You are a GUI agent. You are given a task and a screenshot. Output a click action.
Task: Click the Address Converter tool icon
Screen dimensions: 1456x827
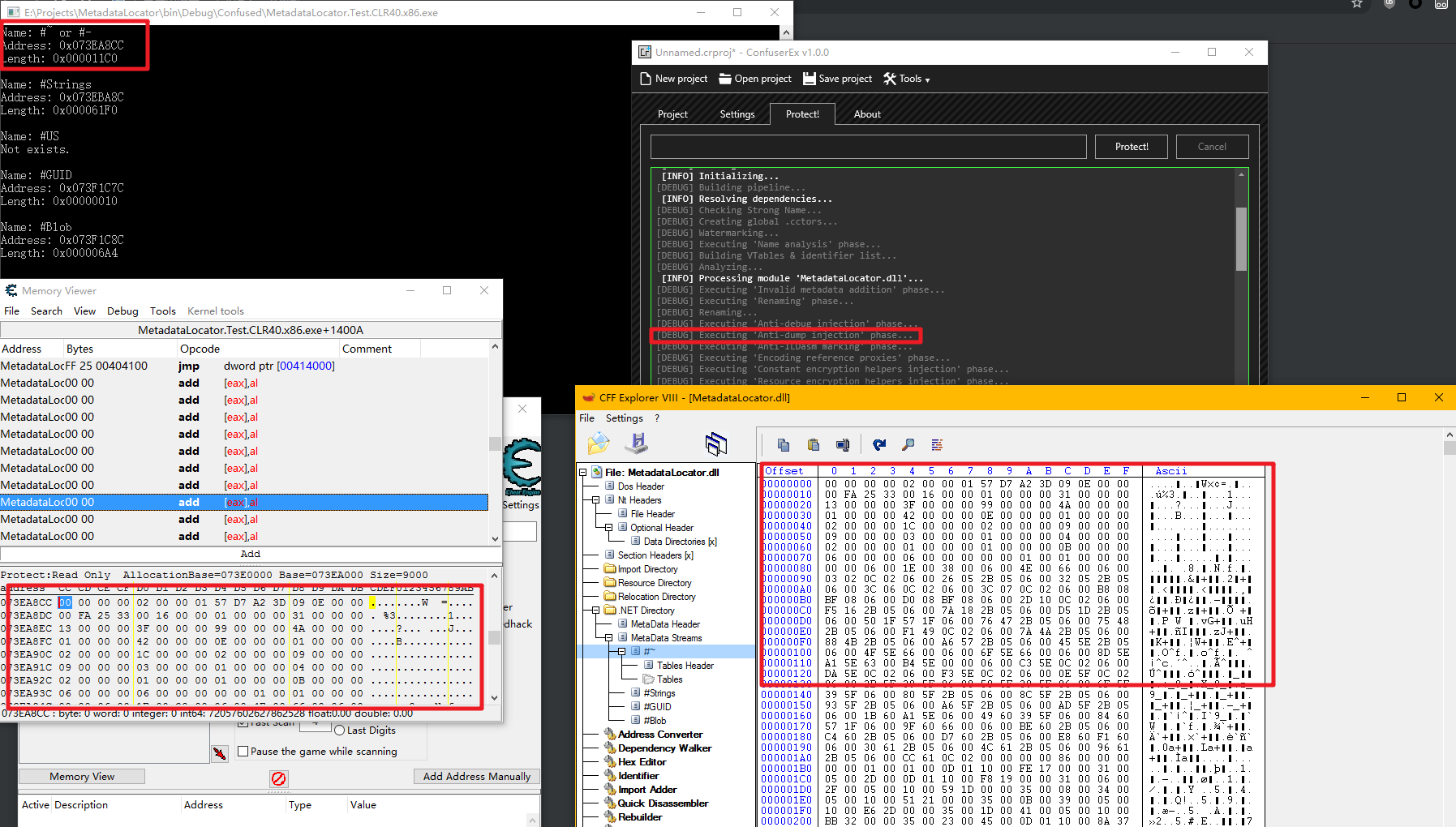609,735
